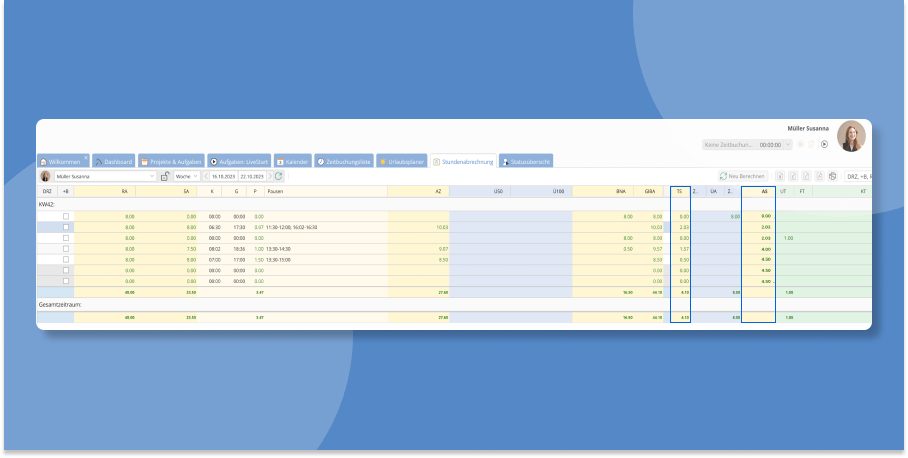
Task: Click the Neu Berechnen button
Action: (743, 176)
